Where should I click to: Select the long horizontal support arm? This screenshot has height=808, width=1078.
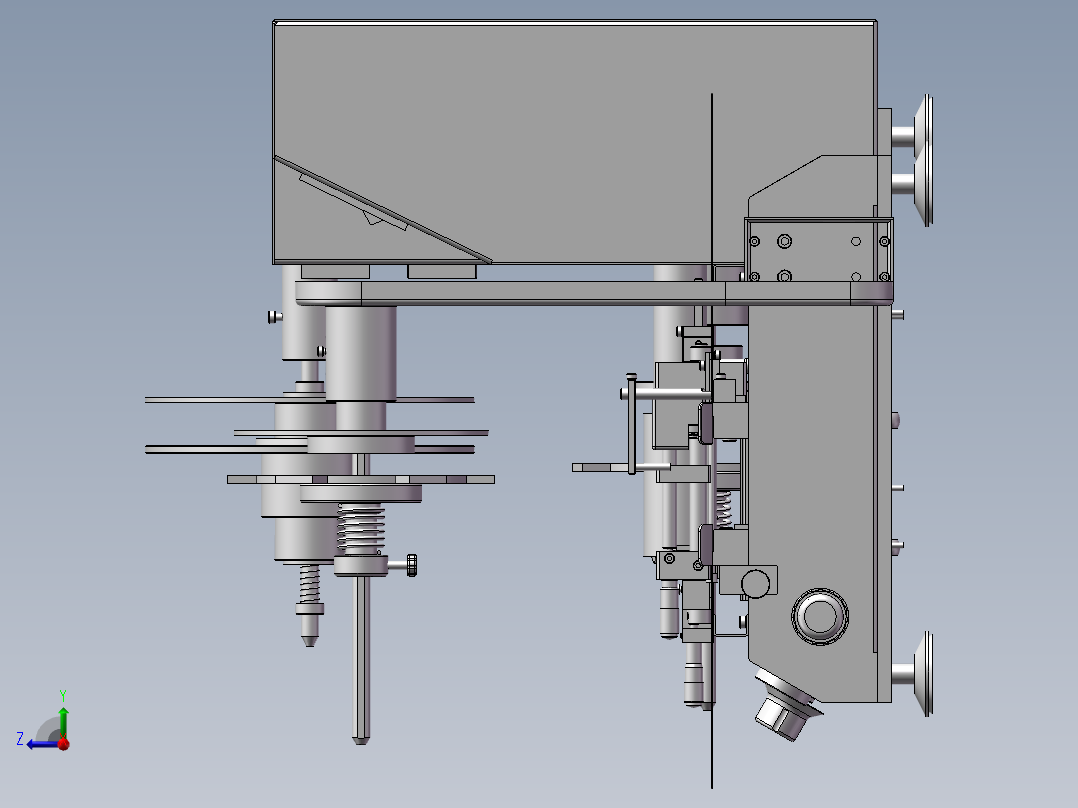coord(594,293)
